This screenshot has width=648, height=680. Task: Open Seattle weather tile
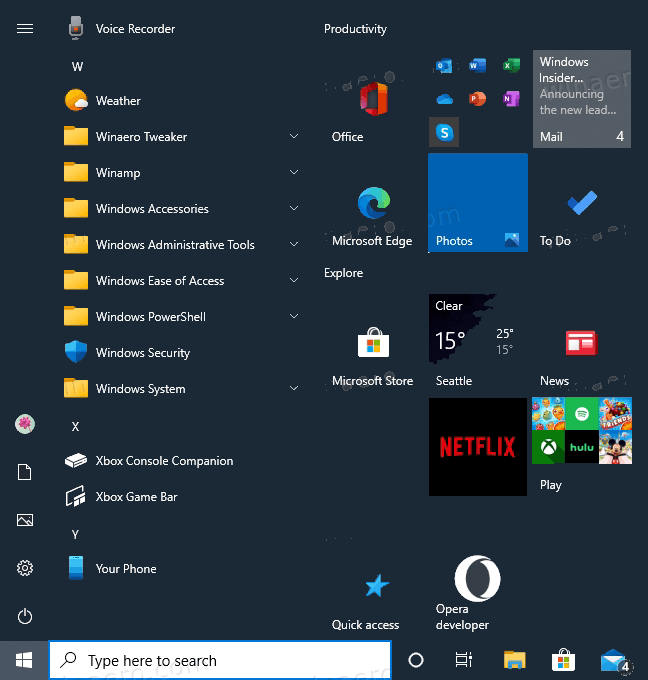point(478,343)
